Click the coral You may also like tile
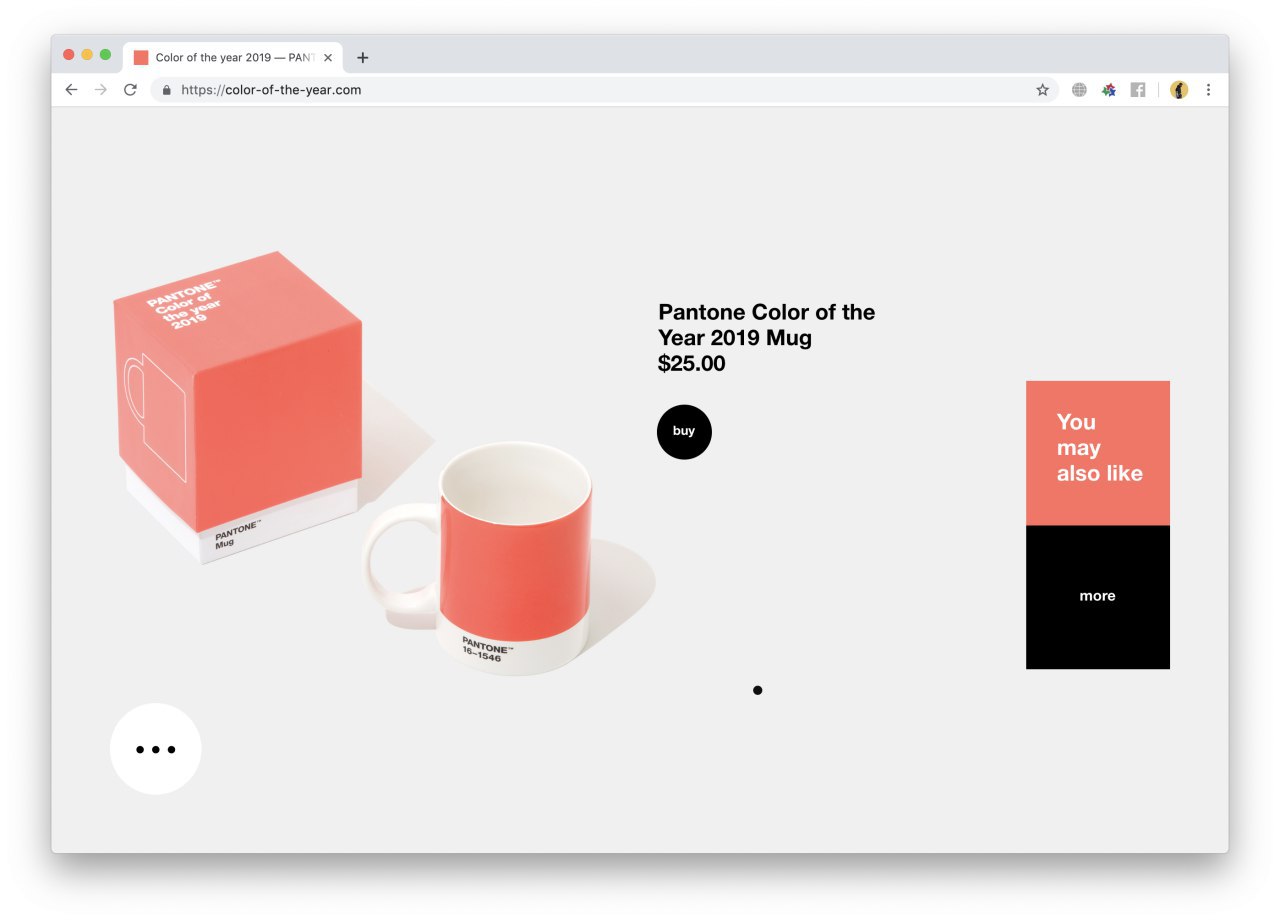 coord(1097,453)
